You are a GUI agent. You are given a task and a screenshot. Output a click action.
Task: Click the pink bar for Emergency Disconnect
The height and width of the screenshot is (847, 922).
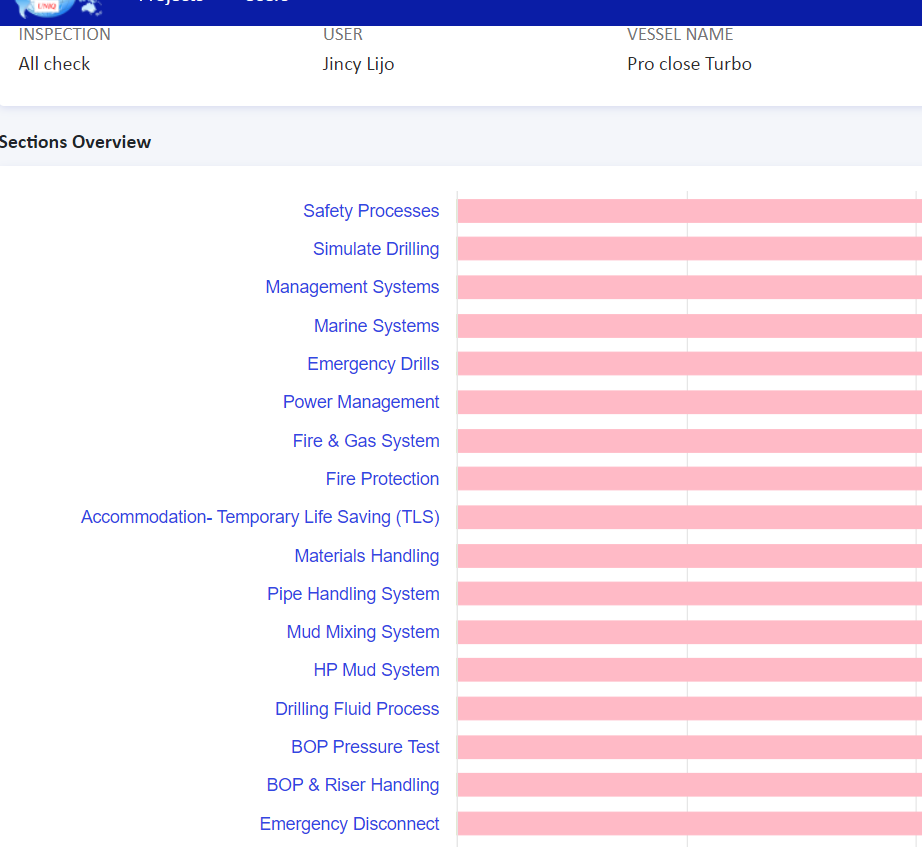tap(689, 824)
